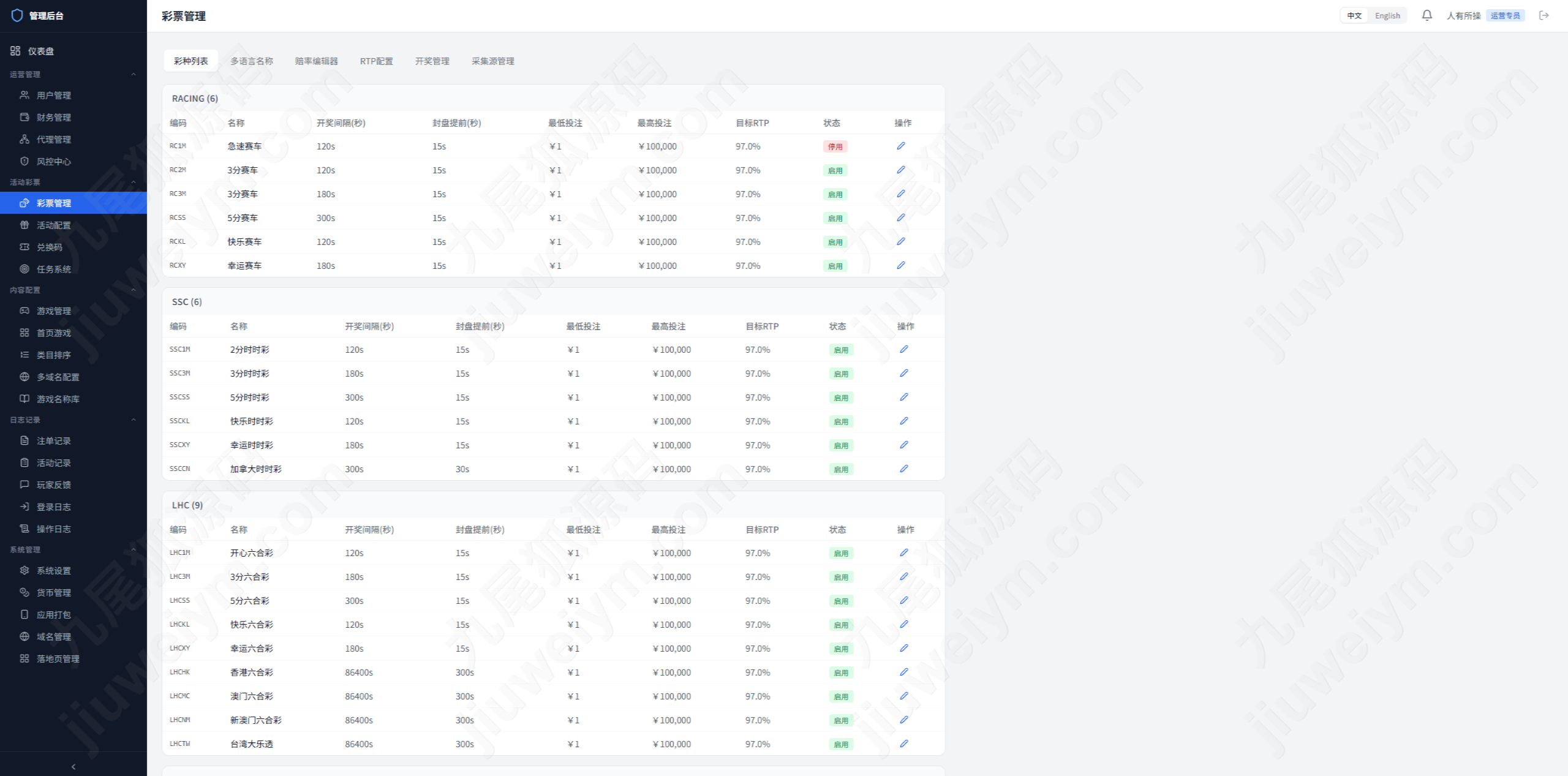Select 中文 language option
The width and height of the screenshot is (1568, 776).
(1354, 16)
